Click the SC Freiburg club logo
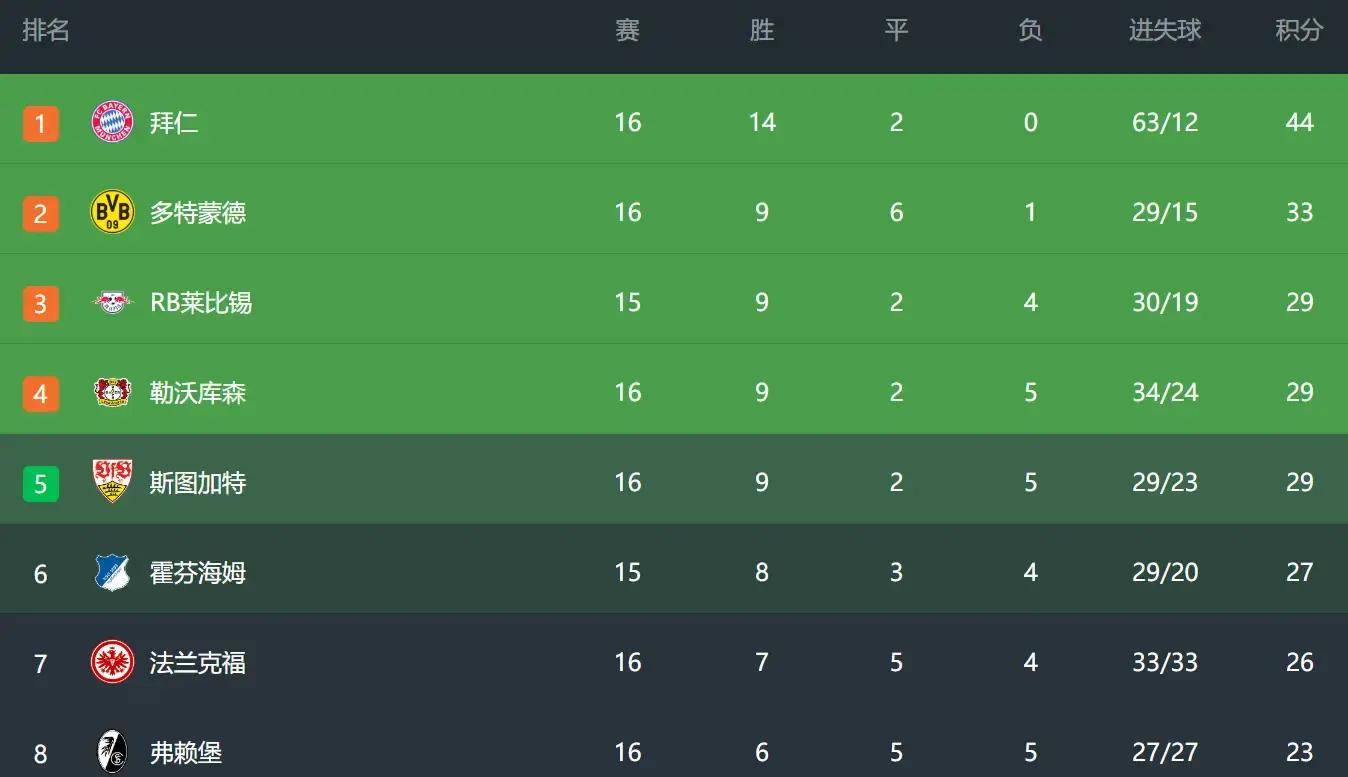This screenshot has width=1348, height=777. click(112, 751)
